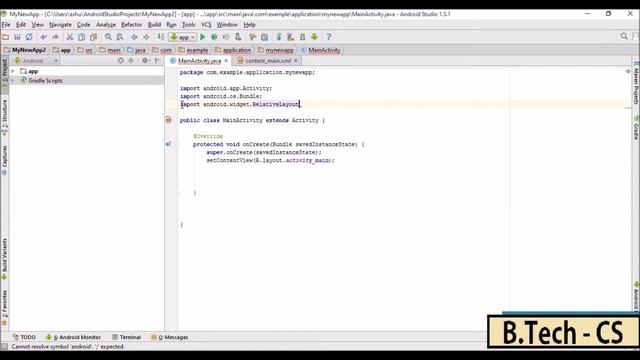Click the class gutter icon beside MainActivity
Screen dimensions: 640x360
pos(169,120)
